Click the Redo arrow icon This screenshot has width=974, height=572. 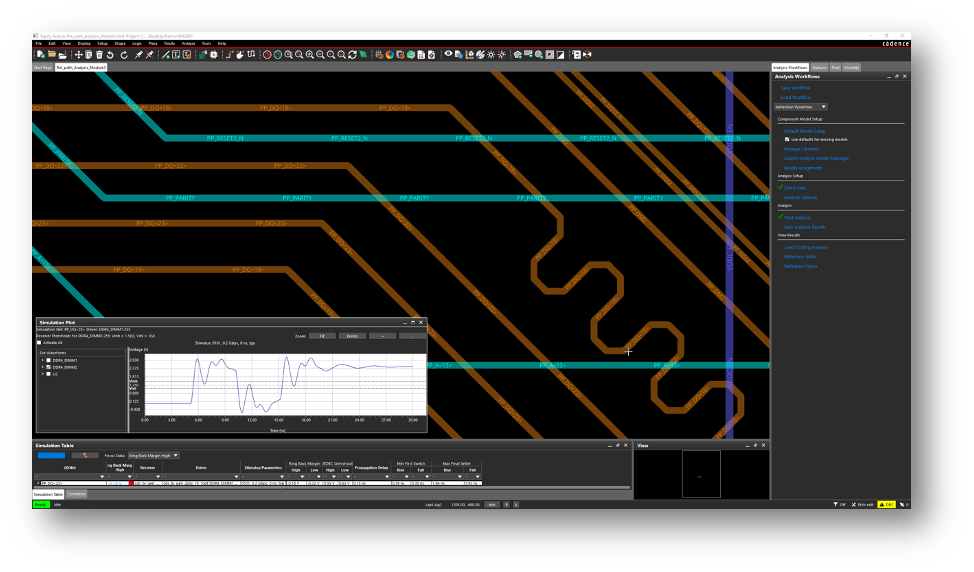point(123,54)
